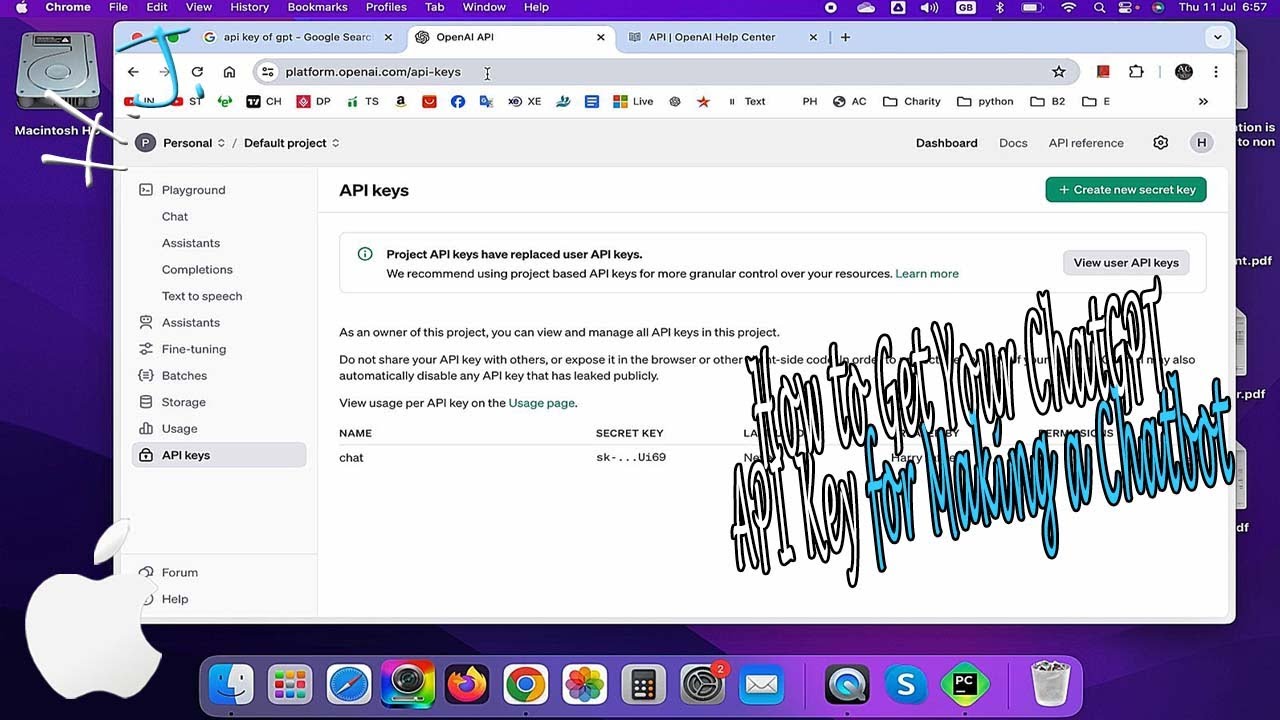The height and width of the screenshot is (720, 1280).
Task: Open the H profile avatar menu
Action: tap(1201, 143)
